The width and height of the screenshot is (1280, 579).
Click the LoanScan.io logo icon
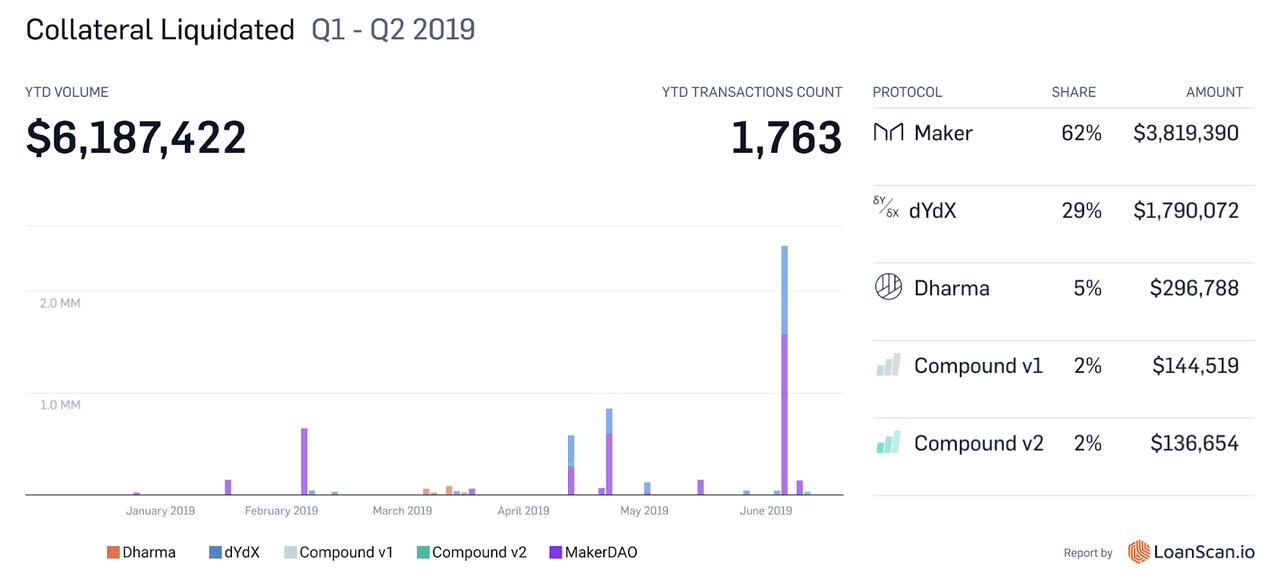point(1138,552)
